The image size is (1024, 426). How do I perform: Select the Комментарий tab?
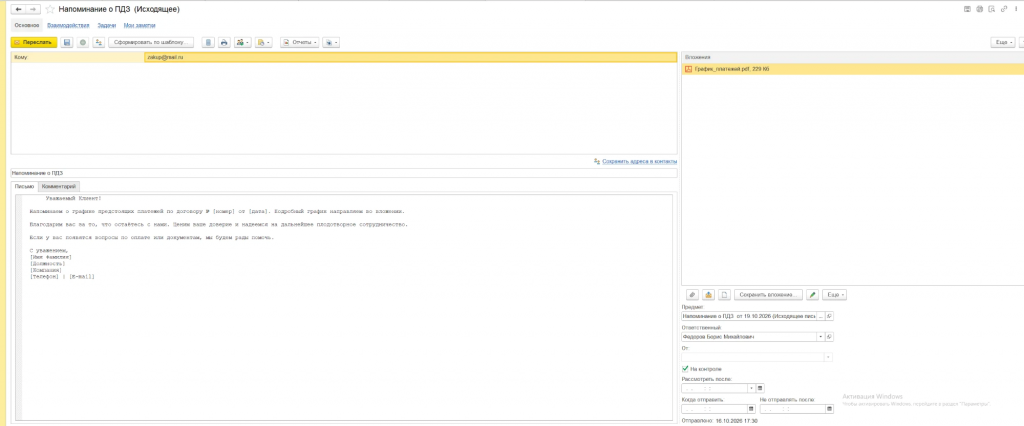(x=59, y=187)
